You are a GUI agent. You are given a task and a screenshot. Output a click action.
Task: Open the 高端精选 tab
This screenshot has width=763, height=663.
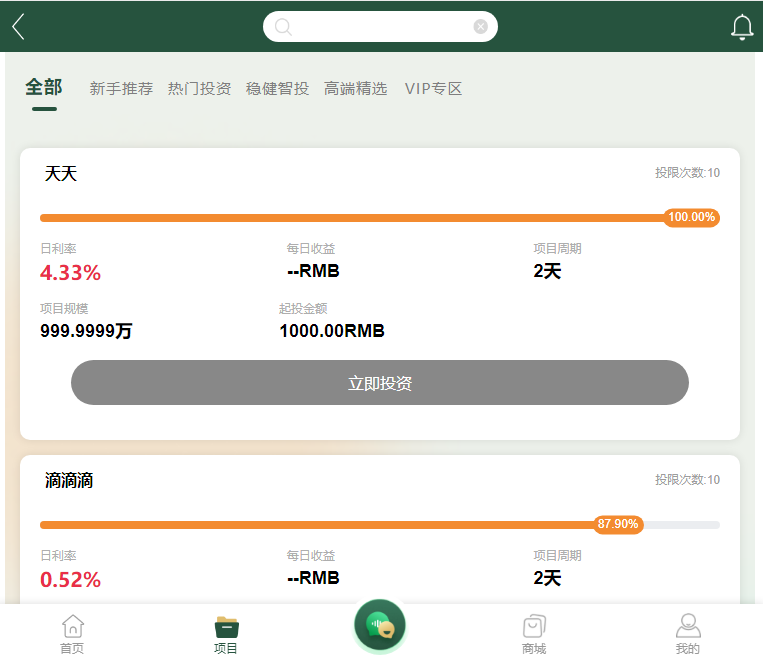point(356,89)
